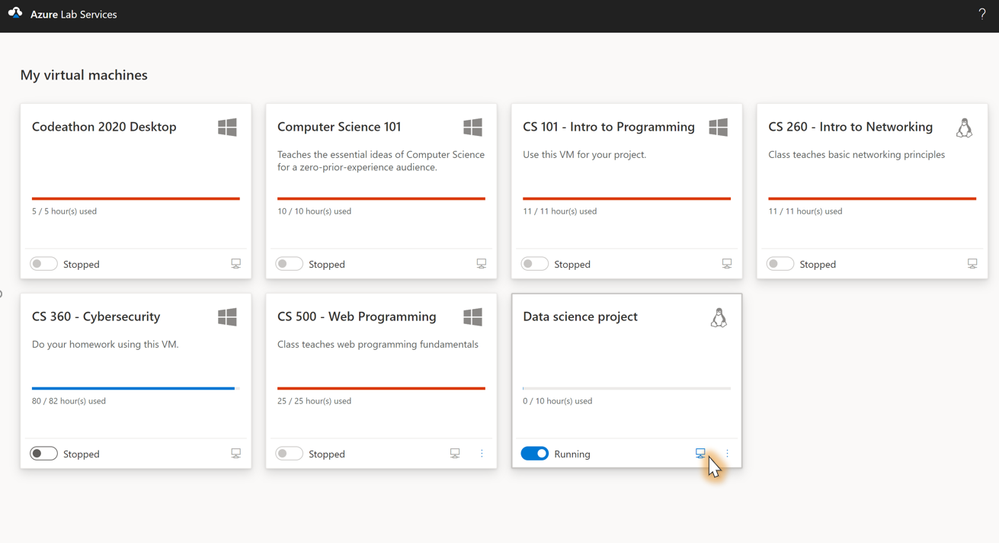Image resolution: width=999 pixels, height=543 pixels.
Task: Click Windows icon on Computer Science 101 card
Action: (x=473, y=127)
